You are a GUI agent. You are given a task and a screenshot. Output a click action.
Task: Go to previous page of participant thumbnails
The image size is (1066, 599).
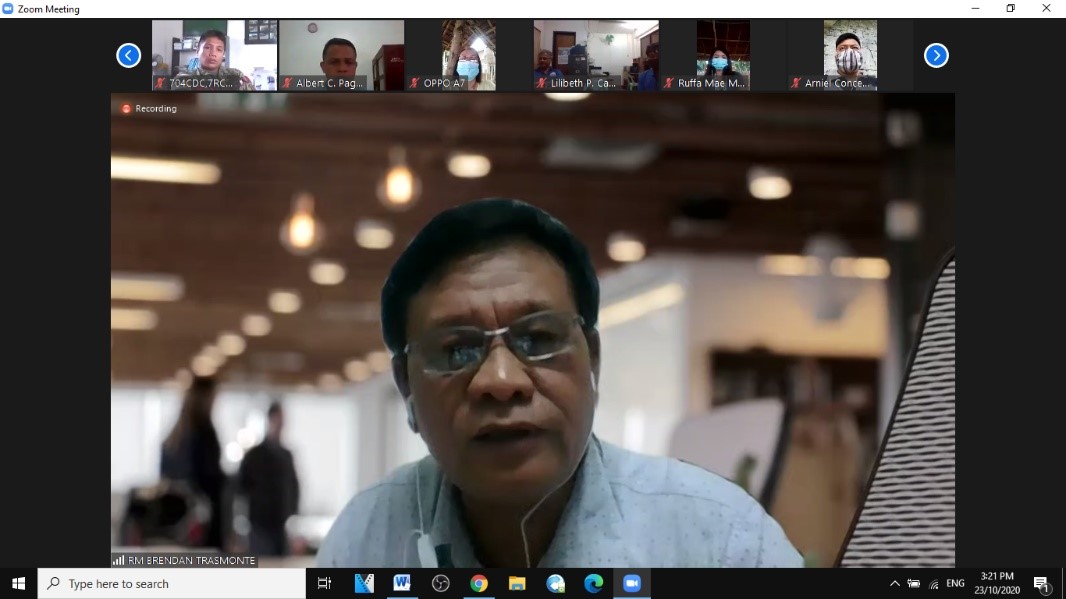click(128, 55)
